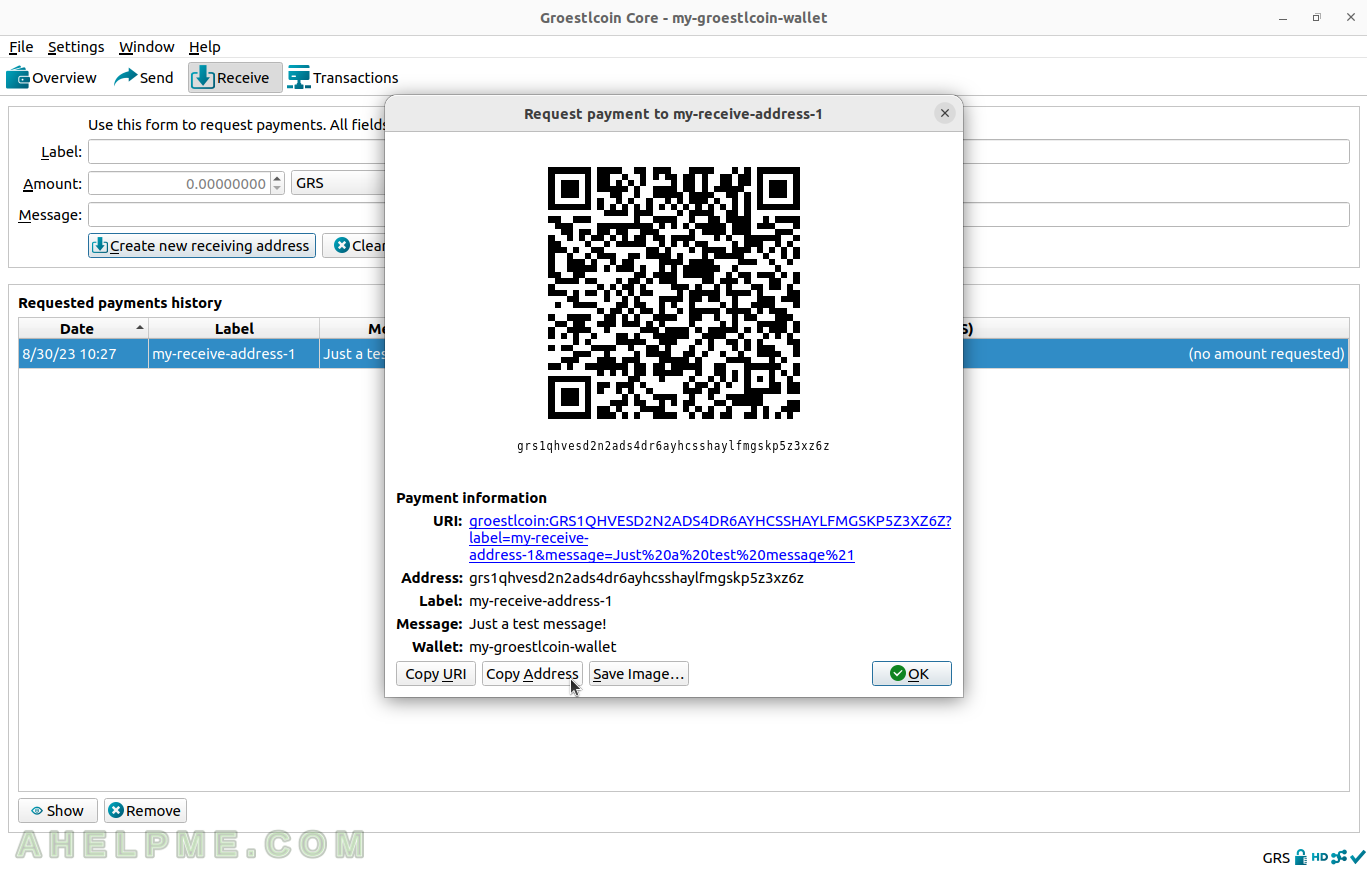Decrease amount with stepper down arrow
1367x872 pixels.
click(277, 189)
